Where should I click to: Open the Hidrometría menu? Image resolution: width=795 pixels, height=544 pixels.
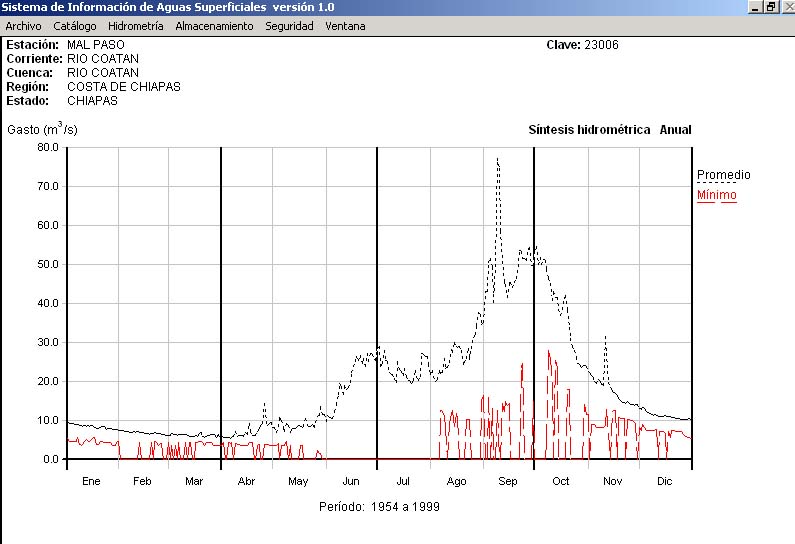point(135,26)
